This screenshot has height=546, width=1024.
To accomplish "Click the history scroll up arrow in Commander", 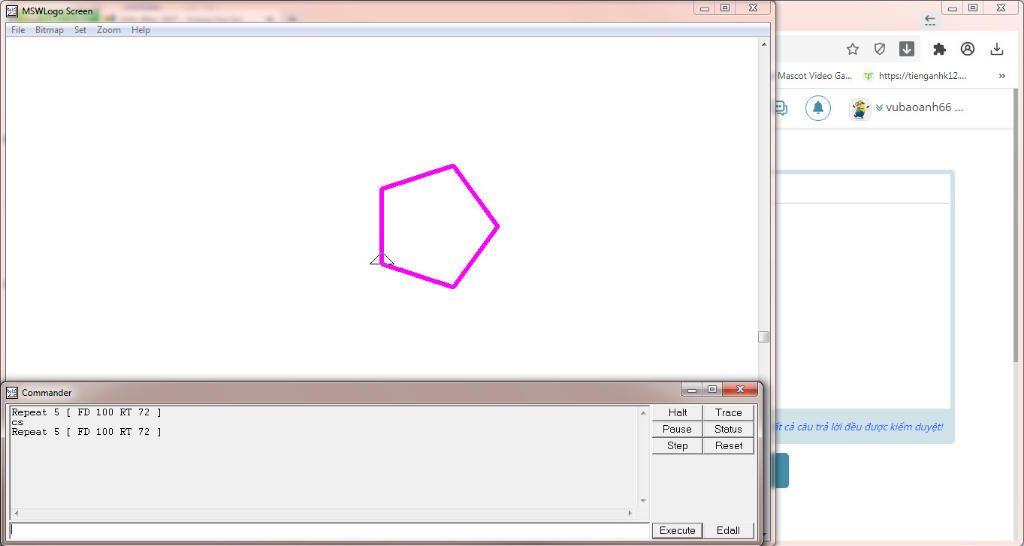I will click(643, 413).
